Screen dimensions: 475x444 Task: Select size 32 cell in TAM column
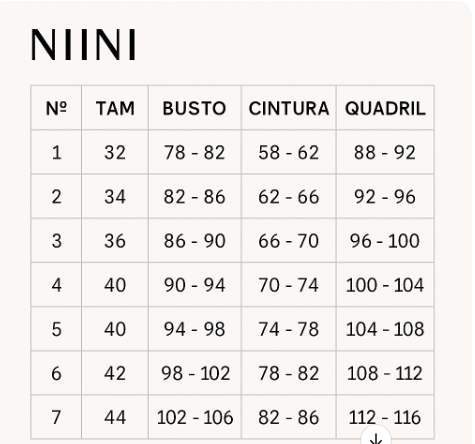pos(115,152)
